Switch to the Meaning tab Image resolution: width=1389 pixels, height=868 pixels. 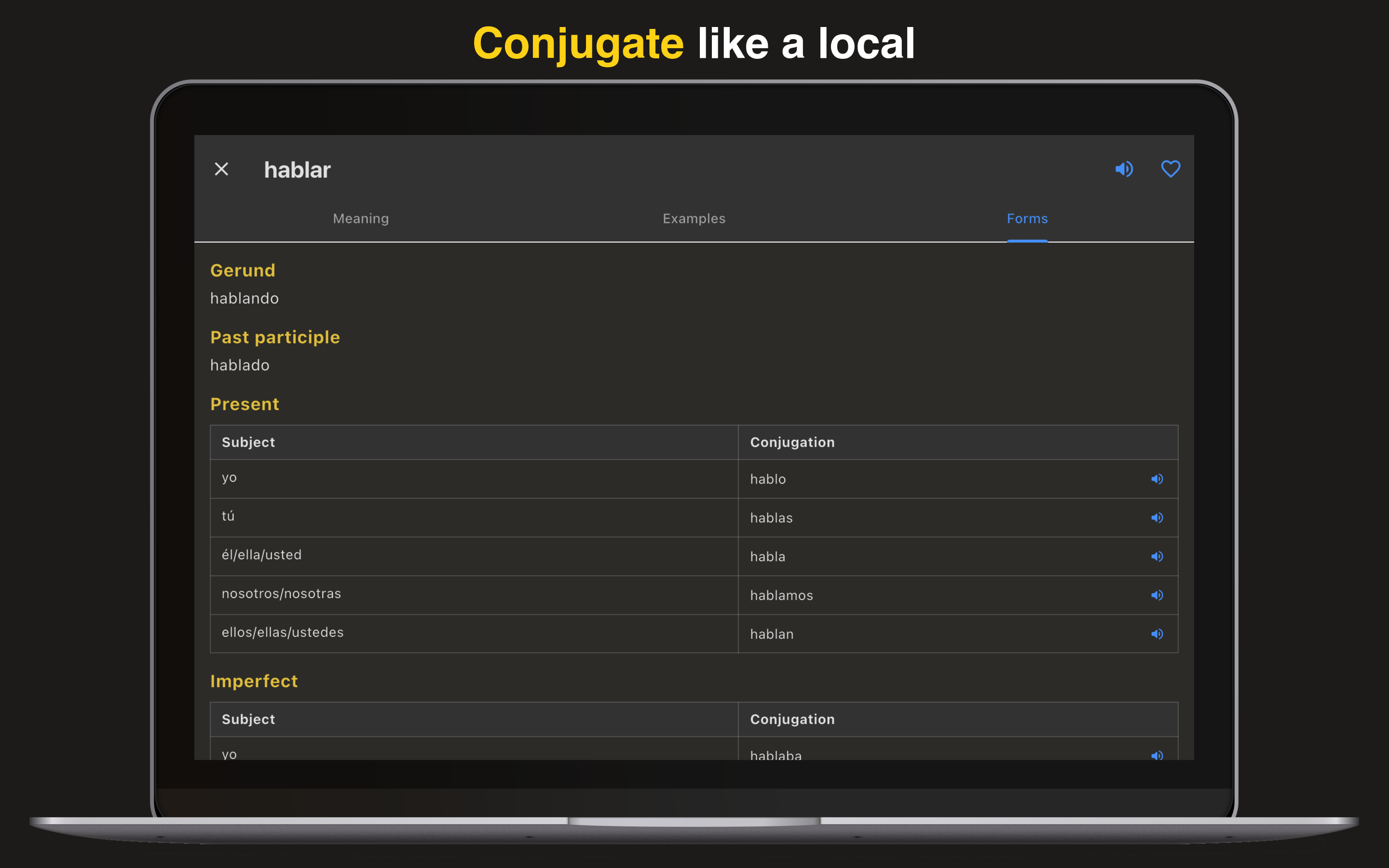(x=361, y=219)
